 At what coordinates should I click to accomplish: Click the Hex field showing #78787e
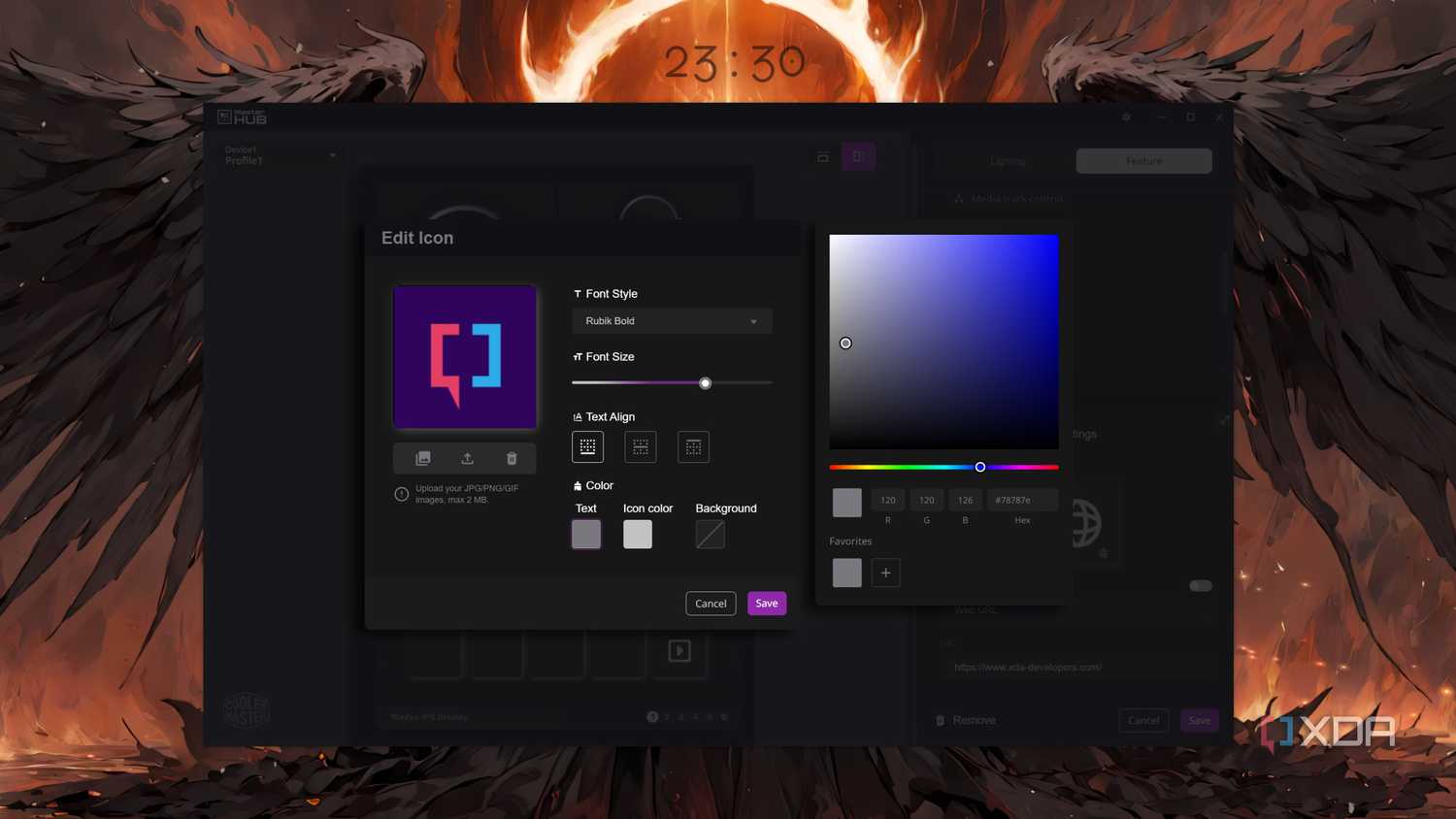tap(1022, 501)
